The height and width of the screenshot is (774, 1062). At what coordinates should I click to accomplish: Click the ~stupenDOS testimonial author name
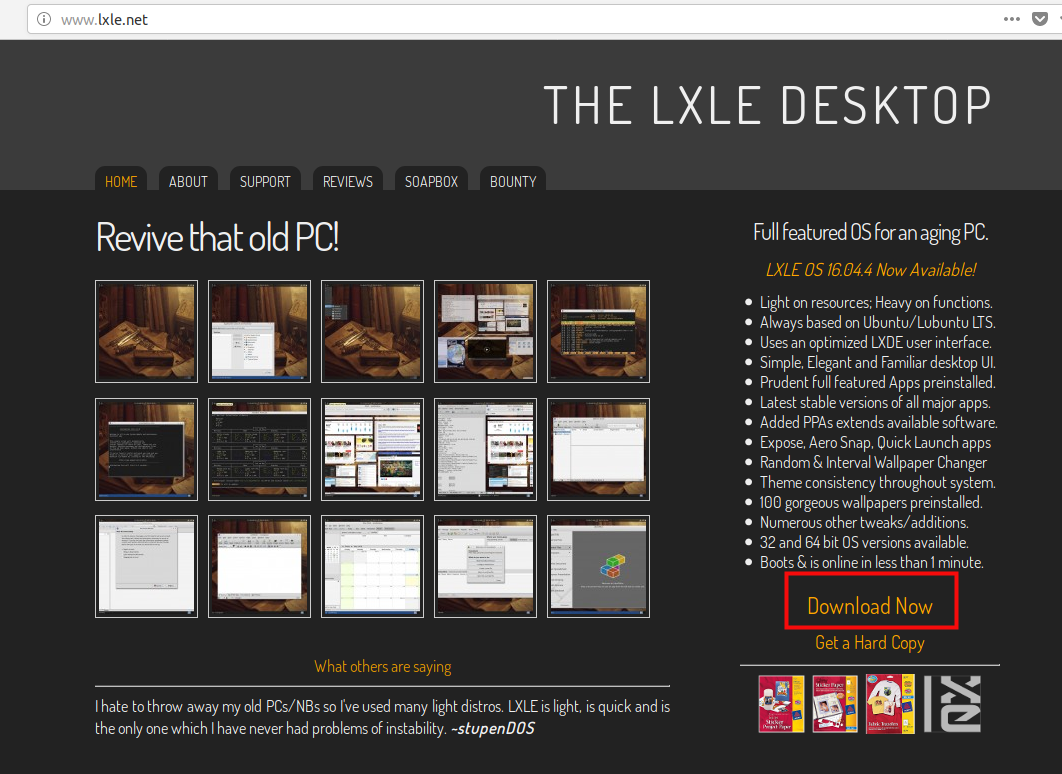(x=493, y=729)
